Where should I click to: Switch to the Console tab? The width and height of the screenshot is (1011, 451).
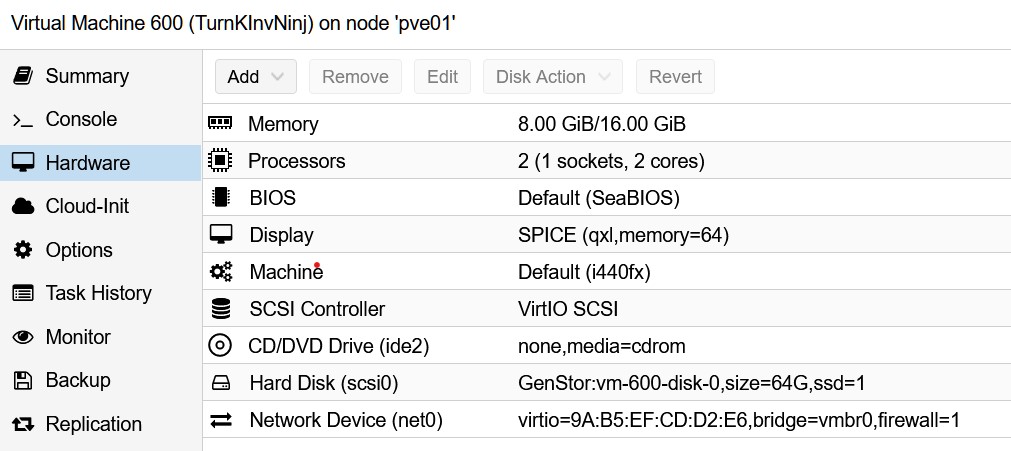81,119
